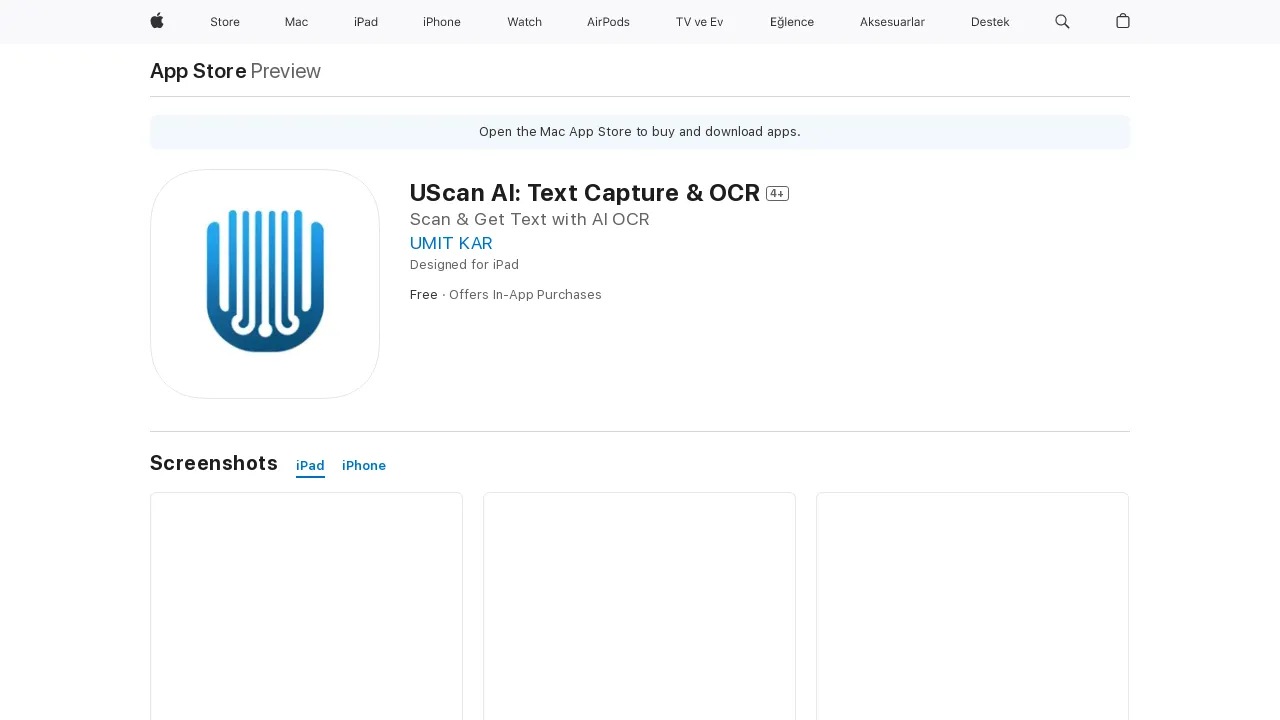Click the first screenshot placeholder
The height and width of the screenshot is (720, 1280).
(306, 605)
